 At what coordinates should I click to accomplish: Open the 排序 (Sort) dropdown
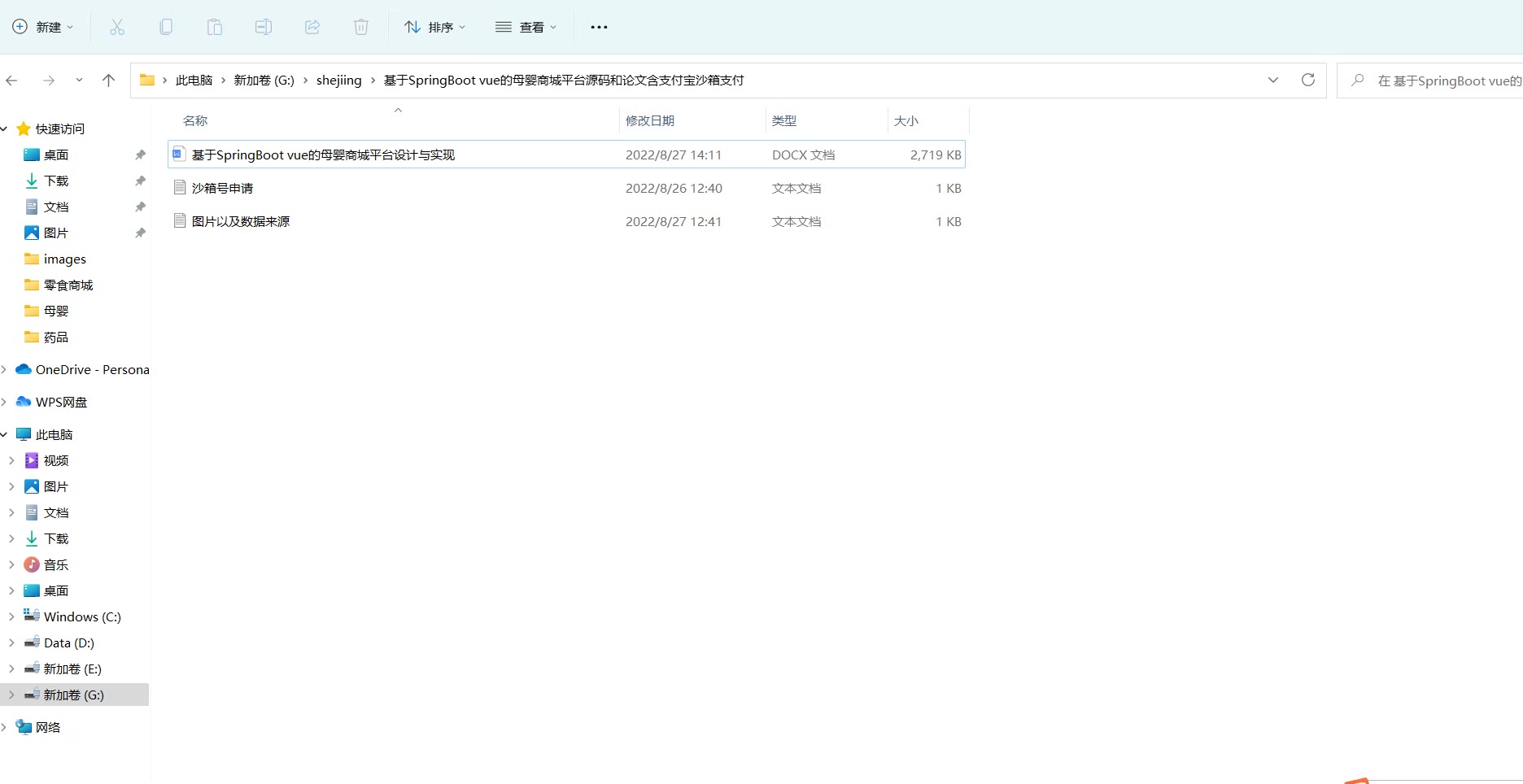pos(435,27)
